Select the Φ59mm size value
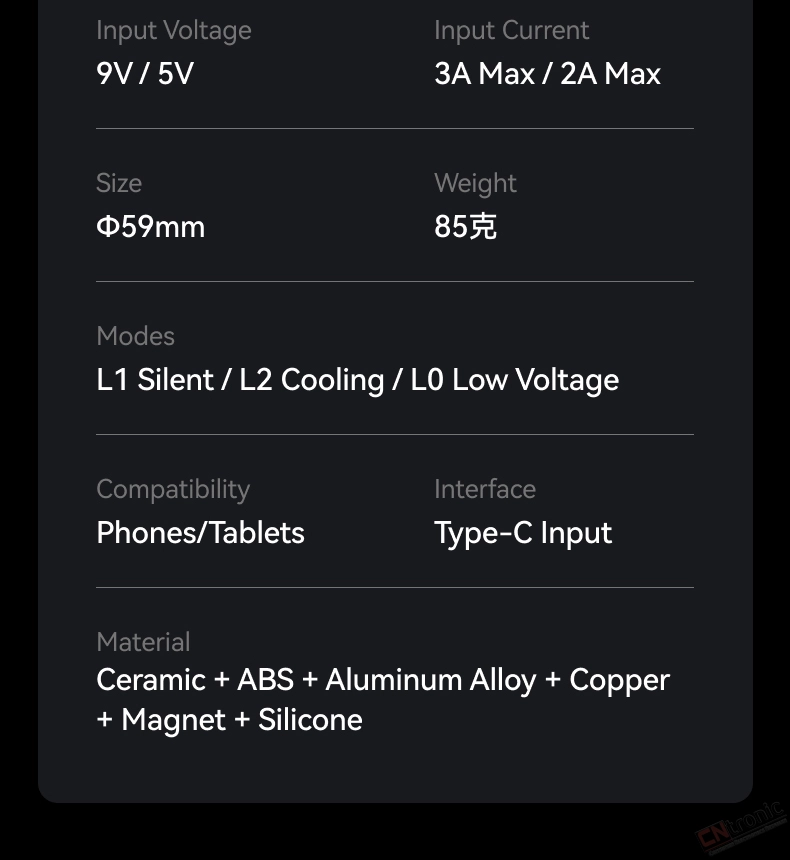 click(x=150, y=227)
